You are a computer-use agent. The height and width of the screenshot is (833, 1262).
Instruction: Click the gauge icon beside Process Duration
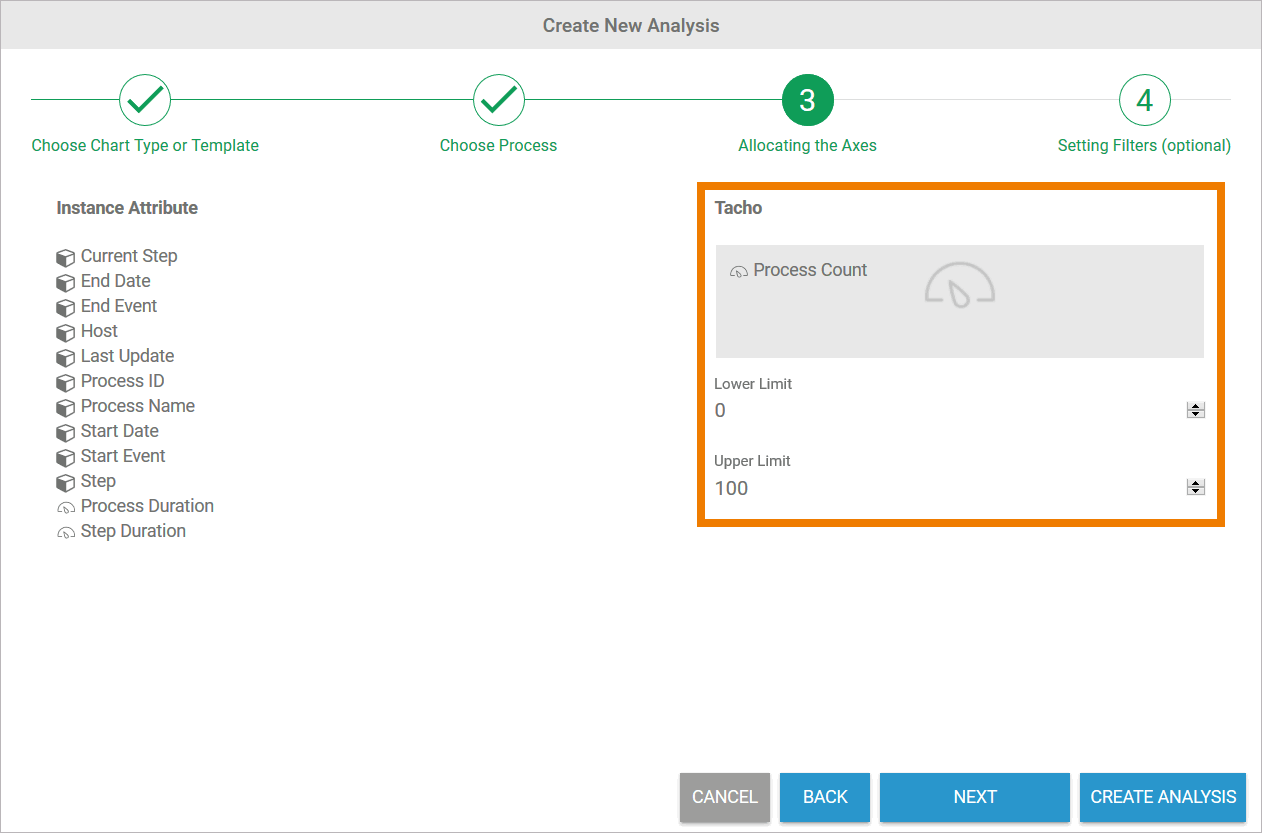click(65, 507)
